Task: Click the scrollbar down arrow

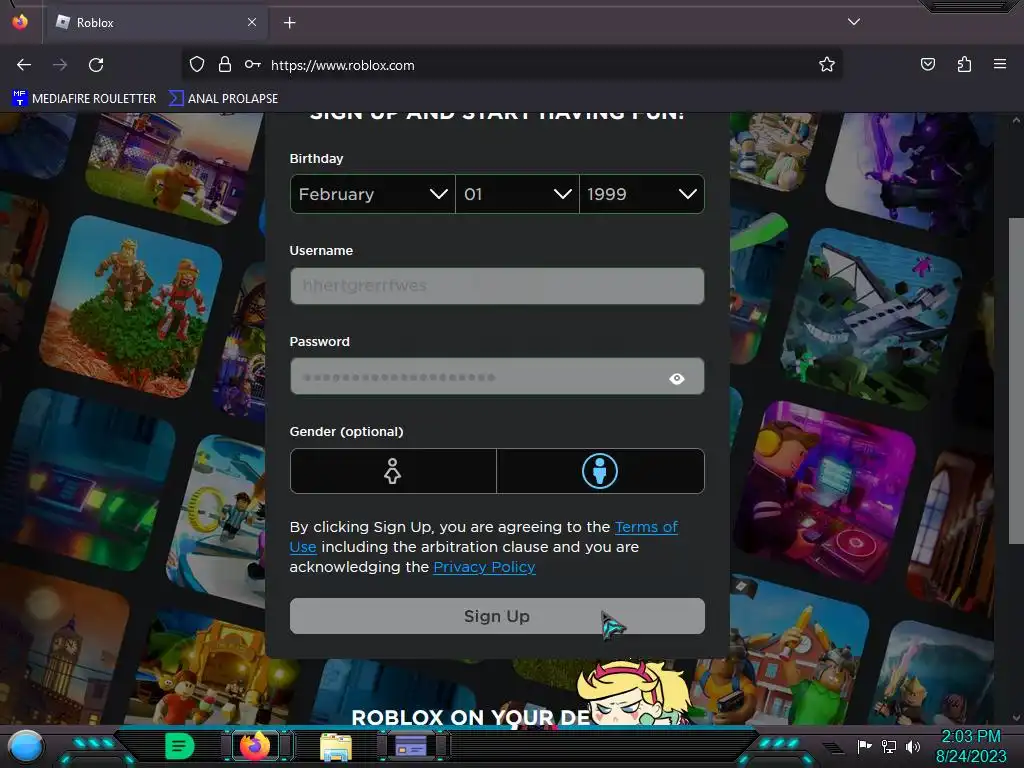Action: [x=1016, y=718]
